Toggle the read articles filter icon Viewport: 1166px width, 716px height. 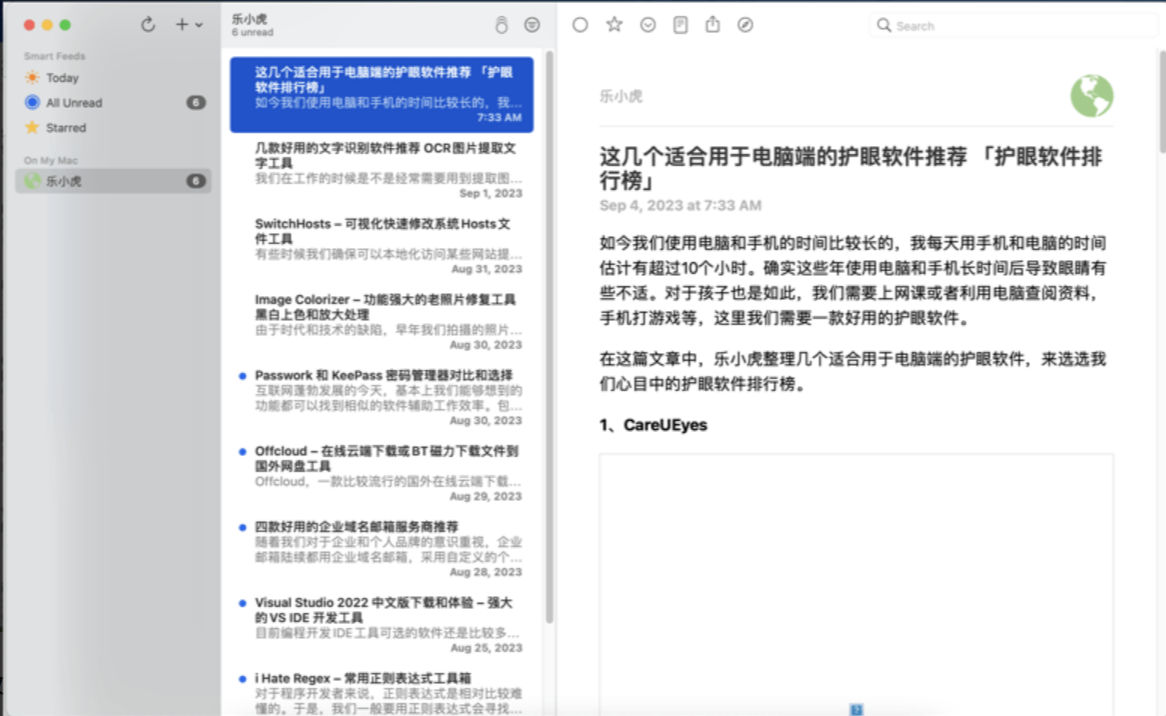(x=532, y=25)
